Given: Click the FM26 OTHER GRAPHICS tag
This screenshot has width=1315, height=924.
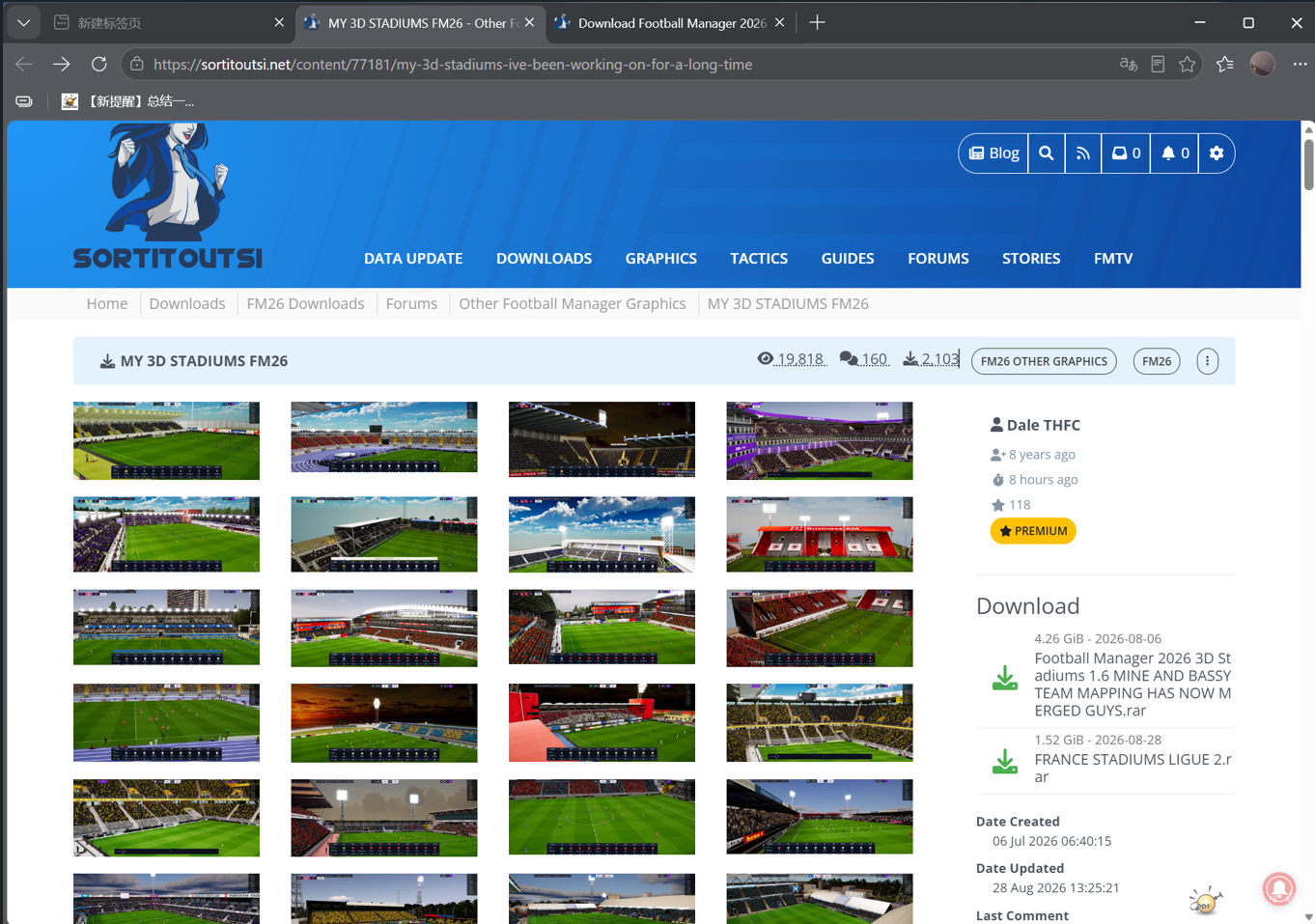Looking at the screenshot, I should 1044,361.
